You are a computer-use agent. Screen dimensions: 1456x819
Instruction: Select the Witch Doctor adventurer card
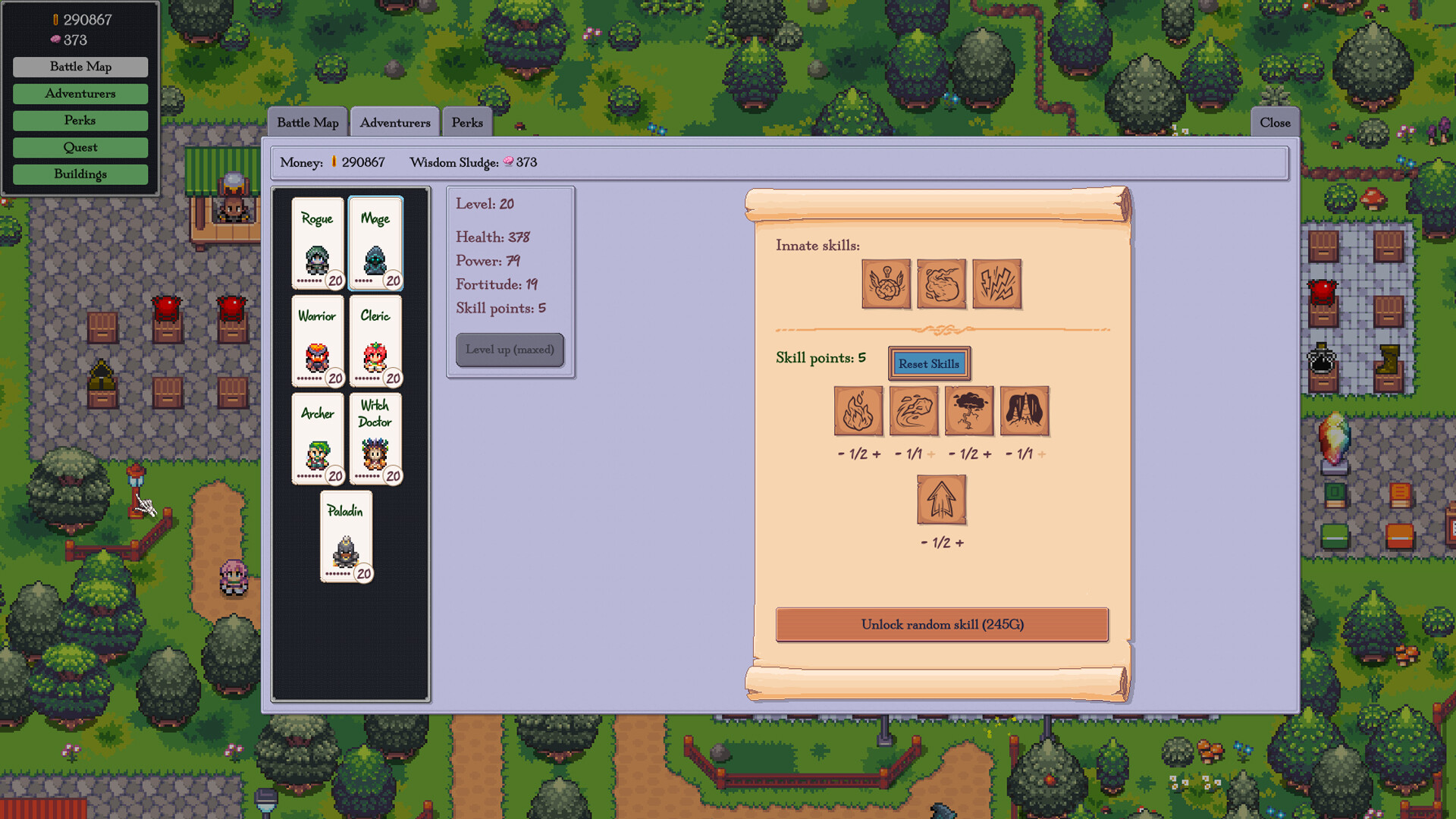[375, 439]
